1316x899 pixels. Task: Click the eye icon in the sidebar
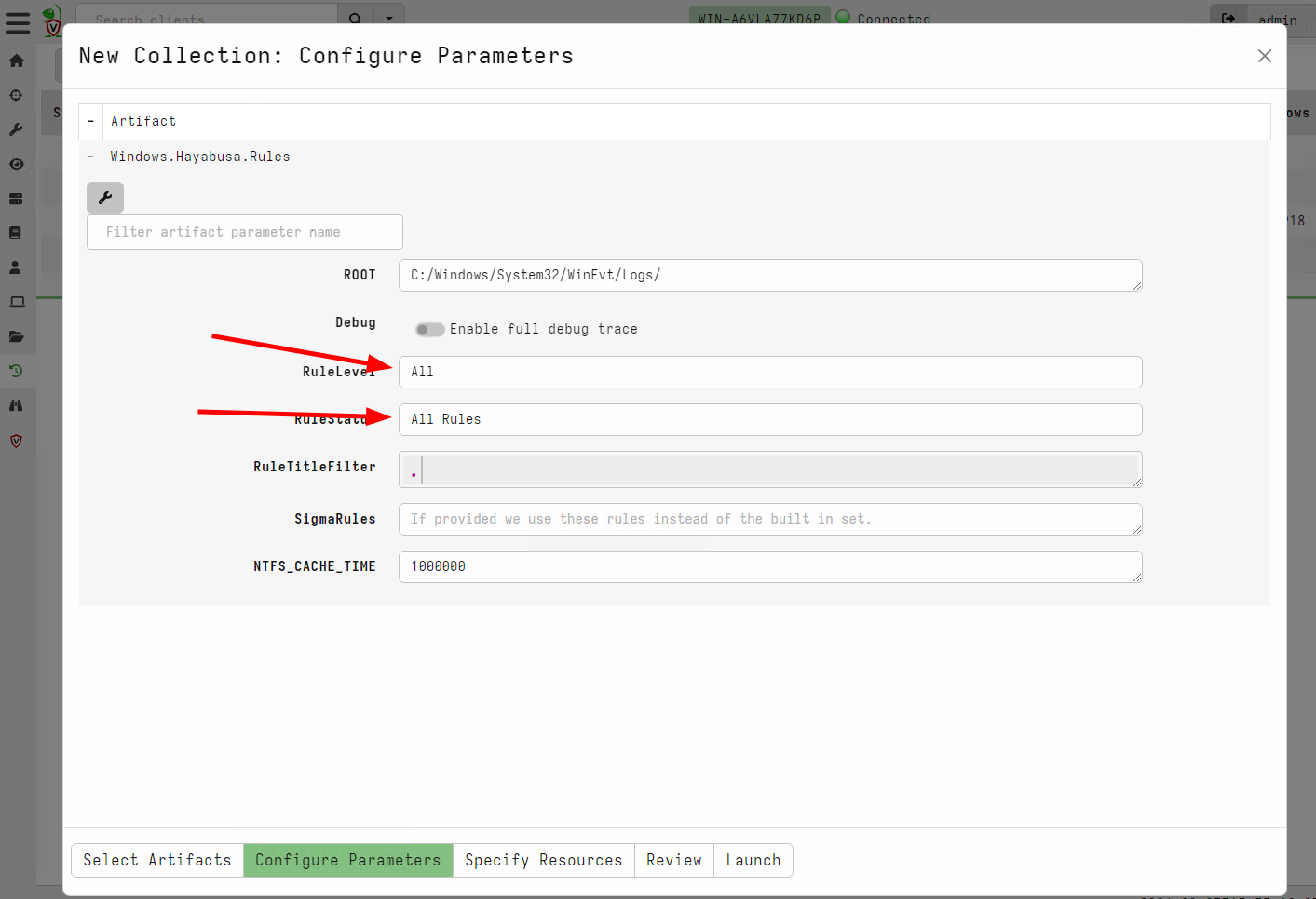(x=17, y=164)
